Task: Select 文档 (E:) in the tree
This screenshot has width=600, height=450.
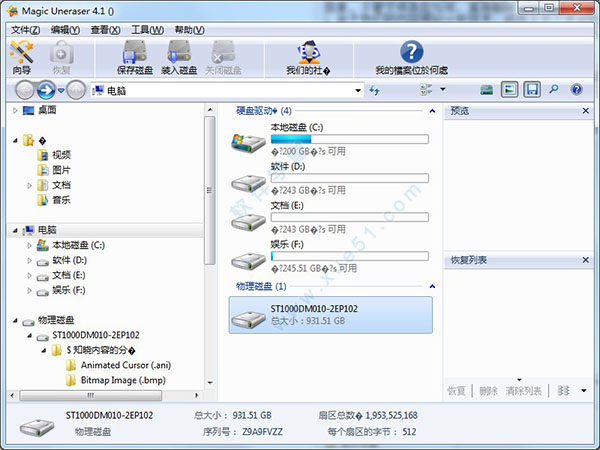Action: 61,275
